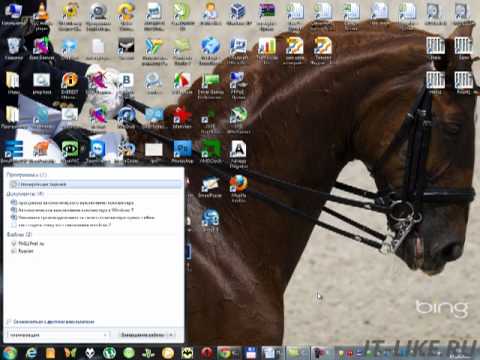This screenshot has width=480, height=360.
Task: Expand the Documents results group header
Action: pyautogui.click(x=25, y=194)
